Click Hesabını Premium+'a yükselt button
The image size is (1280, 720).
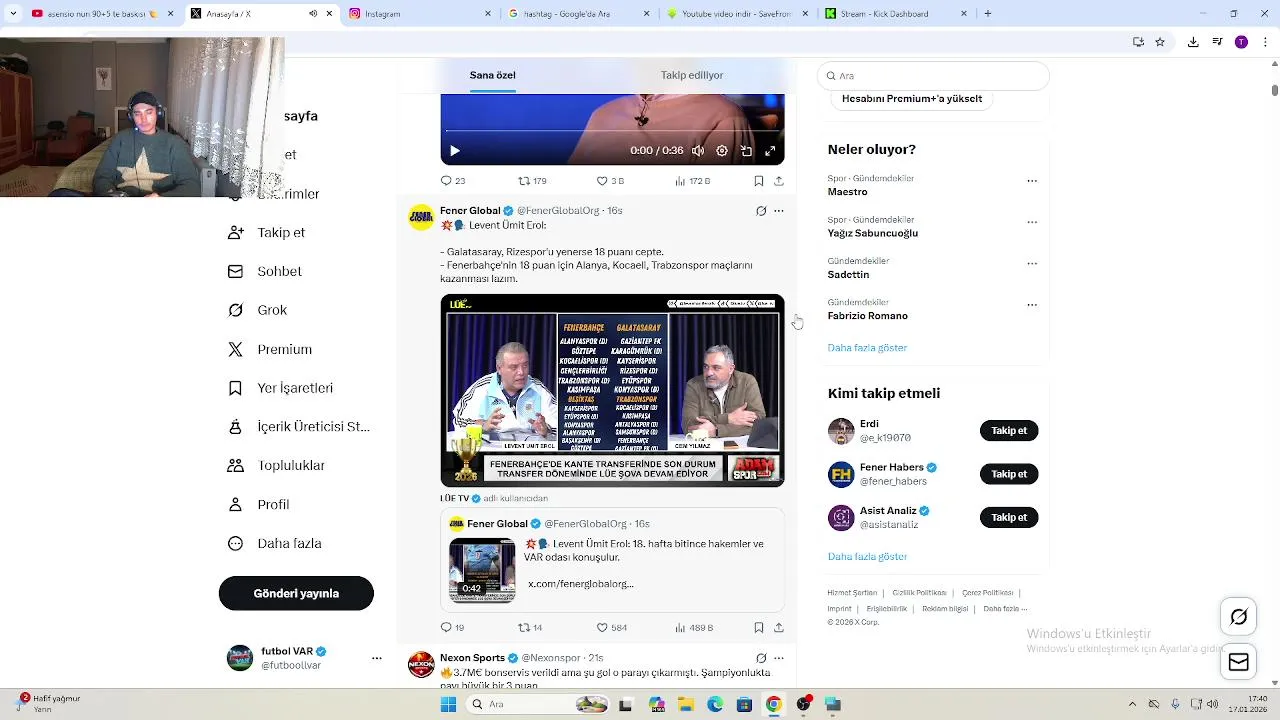click(912, 99)
